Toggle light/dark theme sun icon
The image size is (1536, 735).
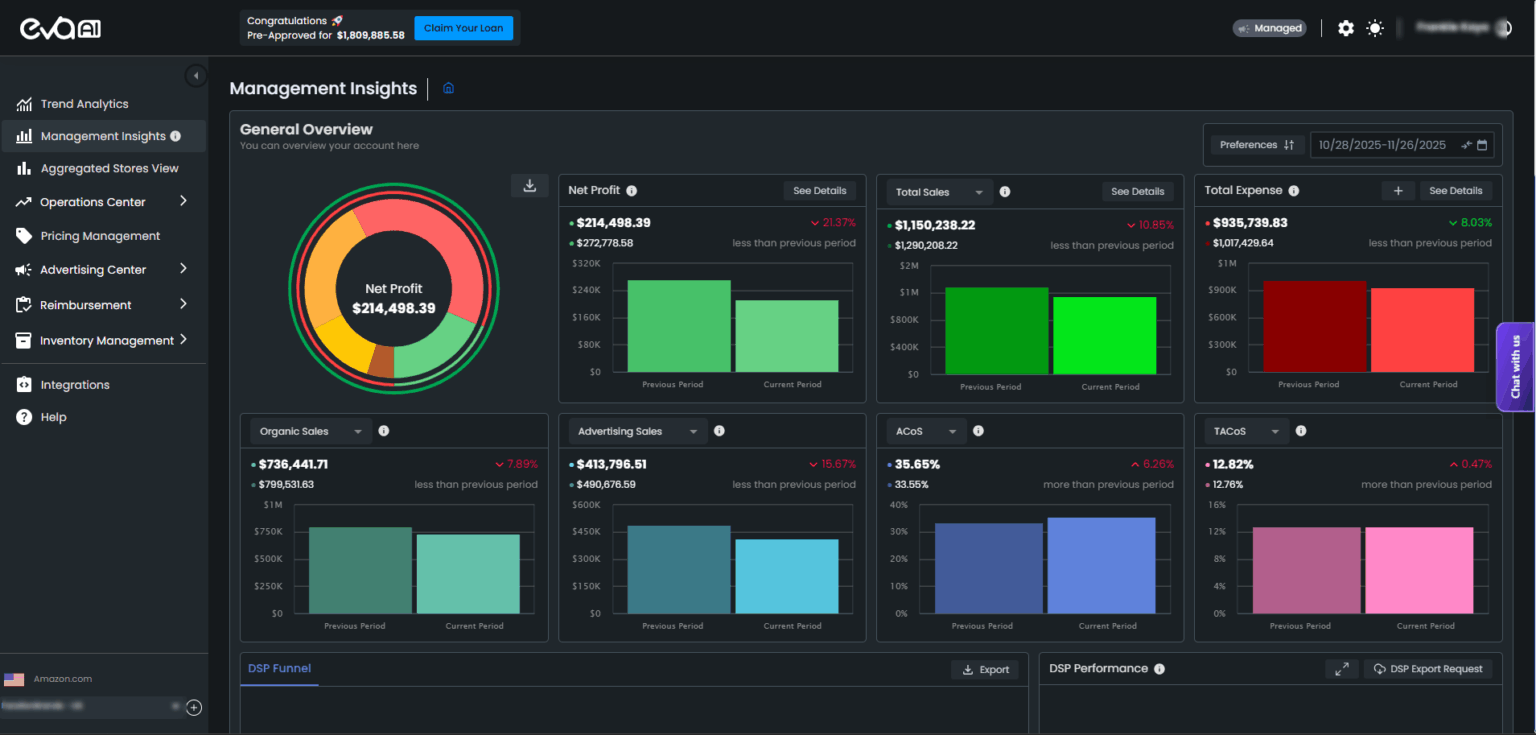click(1375, 28)
